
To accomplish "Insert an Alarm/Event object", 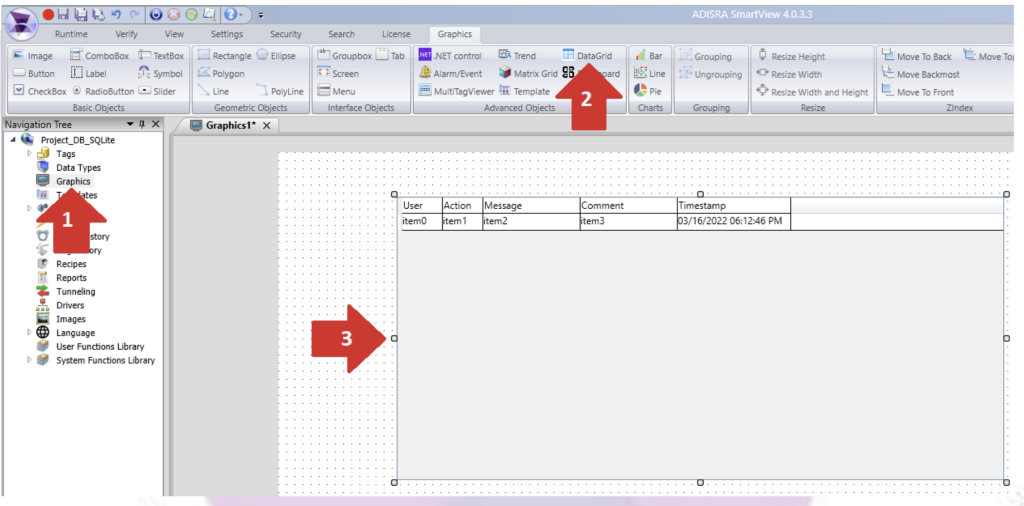I will pyautogui.click(x=450, y=74).
